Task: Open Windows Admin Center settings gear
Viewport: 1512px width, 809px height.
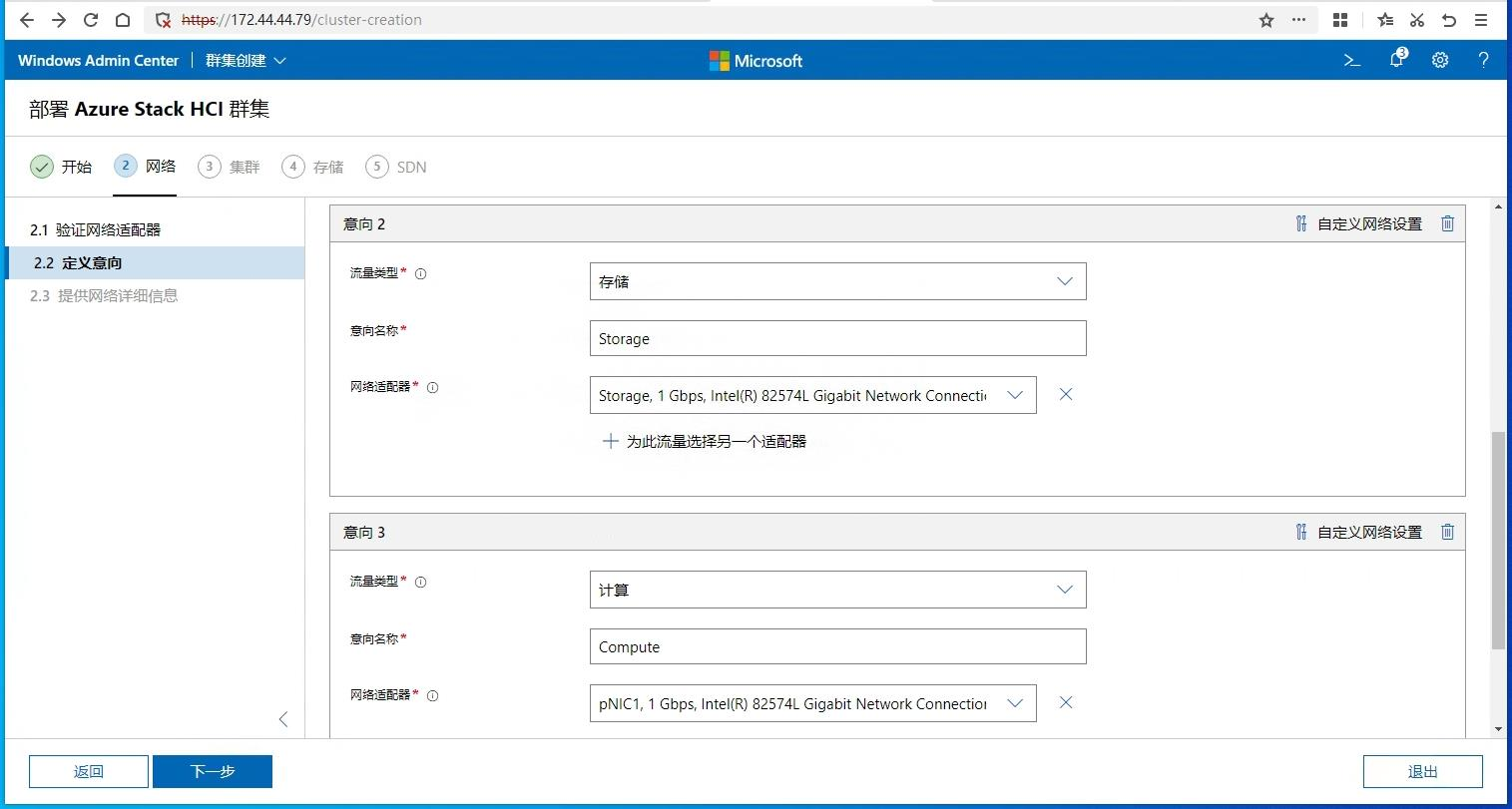Action: point(1440,60)
